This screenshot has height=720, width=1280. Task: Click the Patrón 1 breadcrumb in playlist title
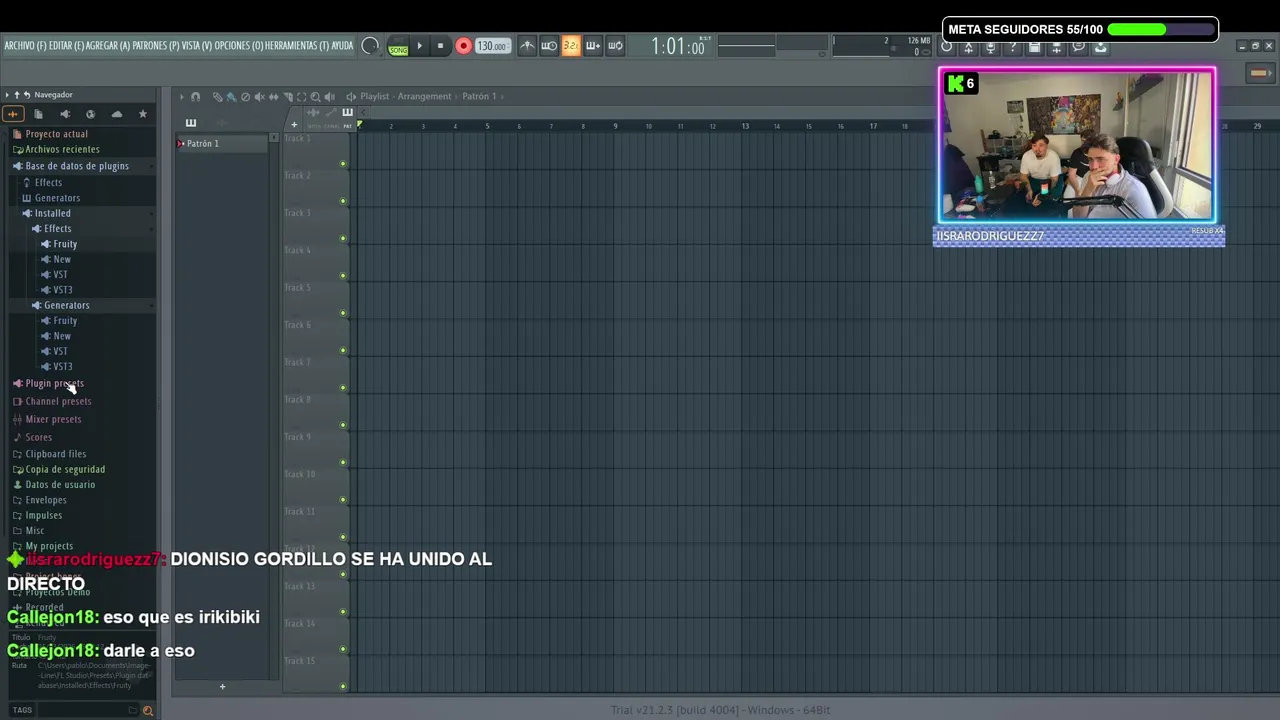tap(479, 97)
